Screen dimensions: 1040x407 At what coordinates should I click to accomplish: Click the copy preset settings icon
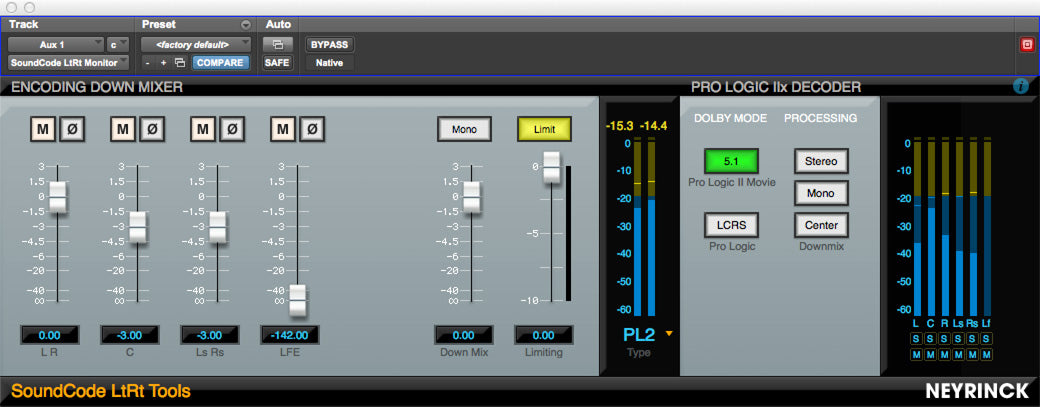pyautogui.click(x=180, y=63)
